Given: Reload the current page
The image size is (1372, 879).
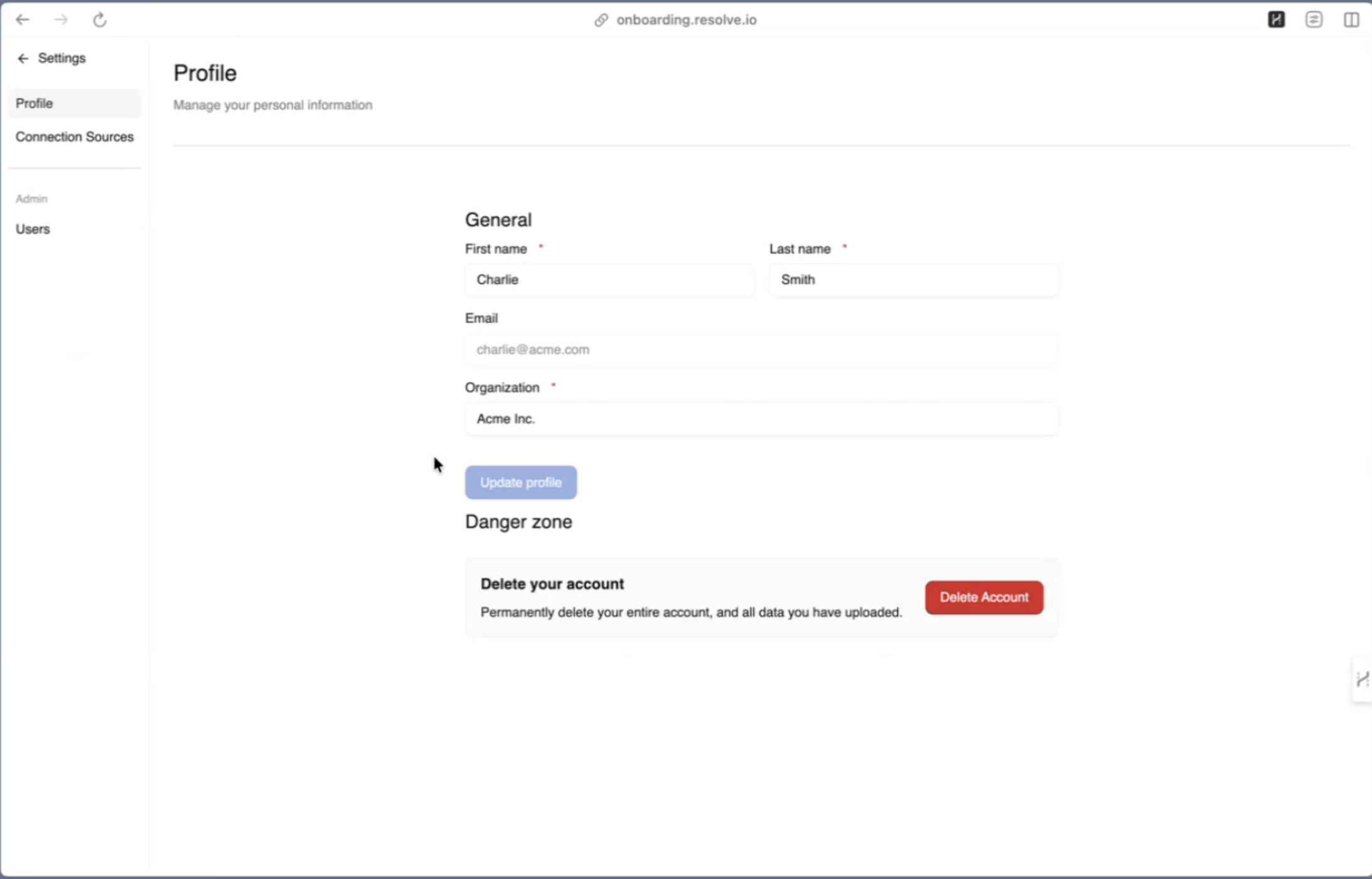Looking at the screenshot, I should pyautogui.click(x=100, y=19).
